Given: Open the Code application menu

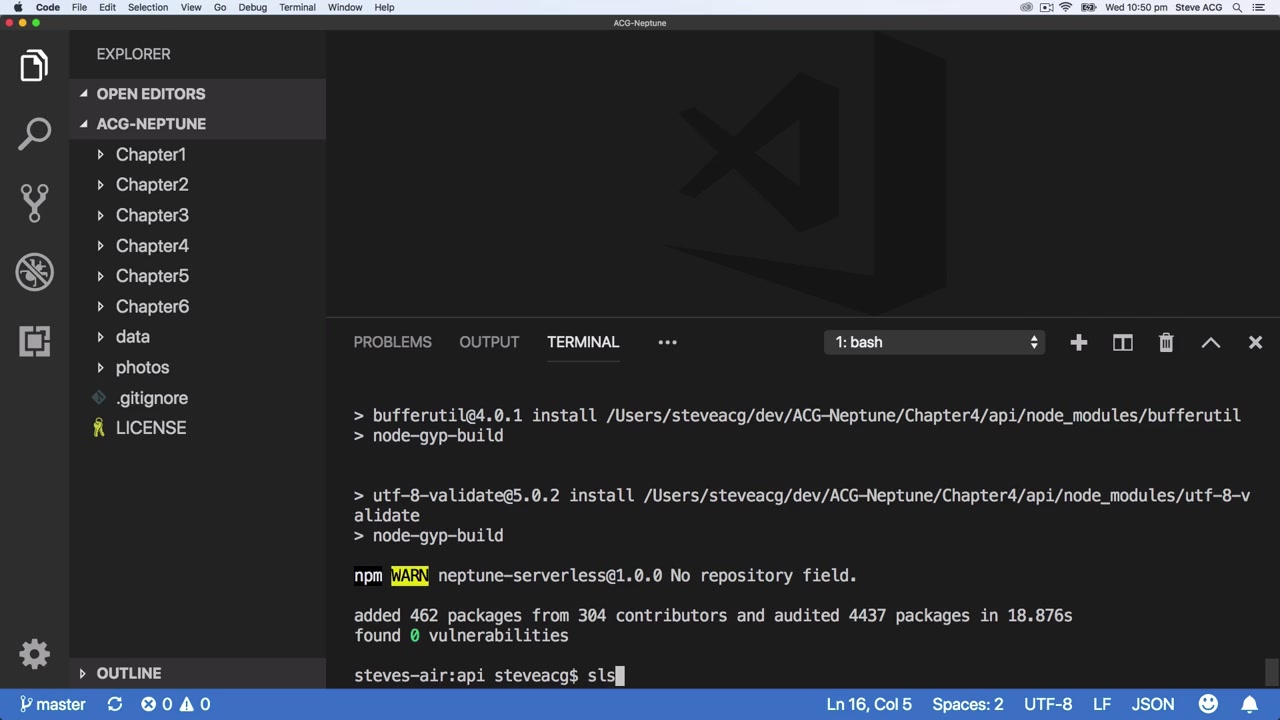Looking at the screenshot, I should pyautogui.click(x=48, y=7).
